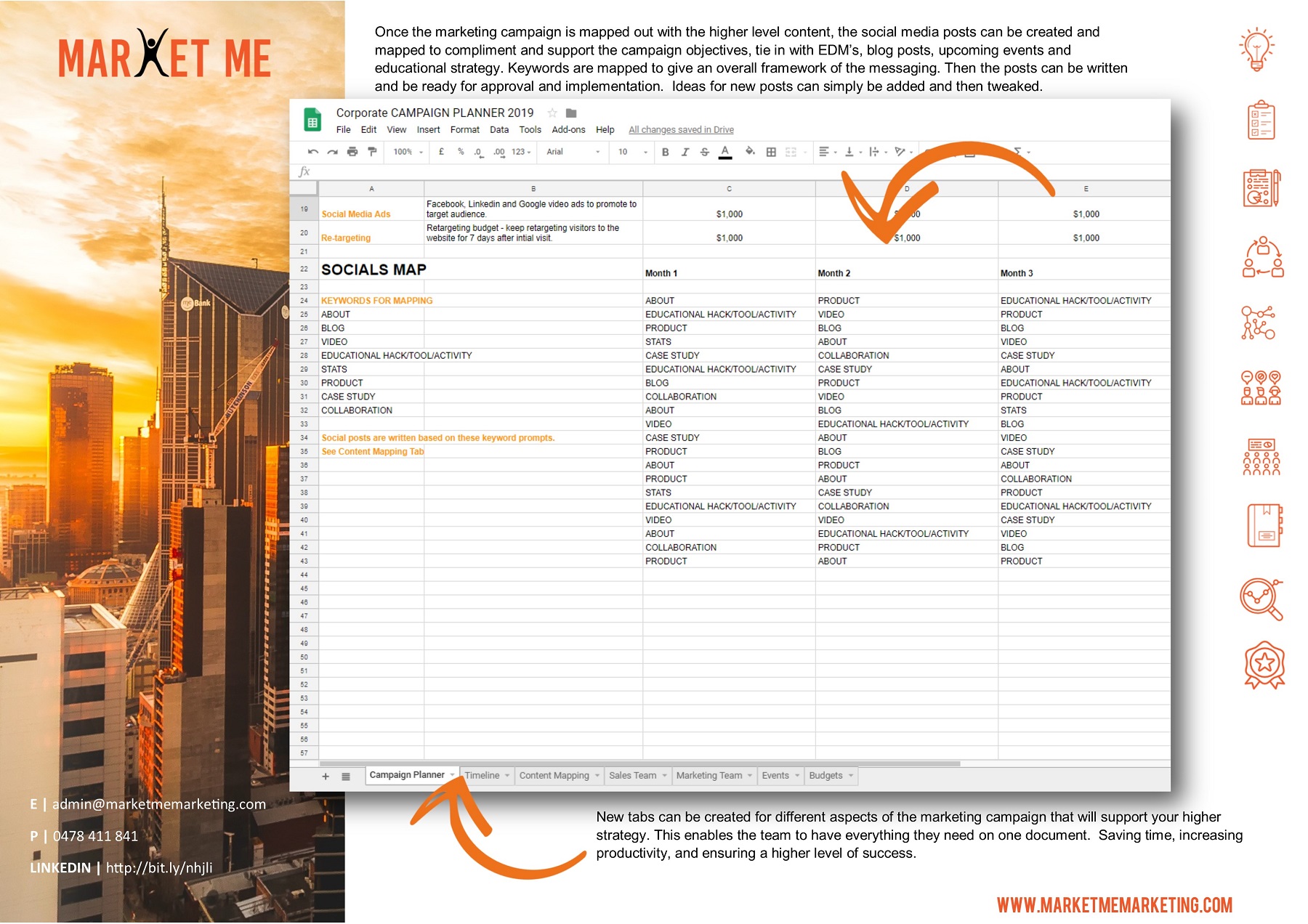
Task: Select the Paint format roller tool
Action: [372, 152]
